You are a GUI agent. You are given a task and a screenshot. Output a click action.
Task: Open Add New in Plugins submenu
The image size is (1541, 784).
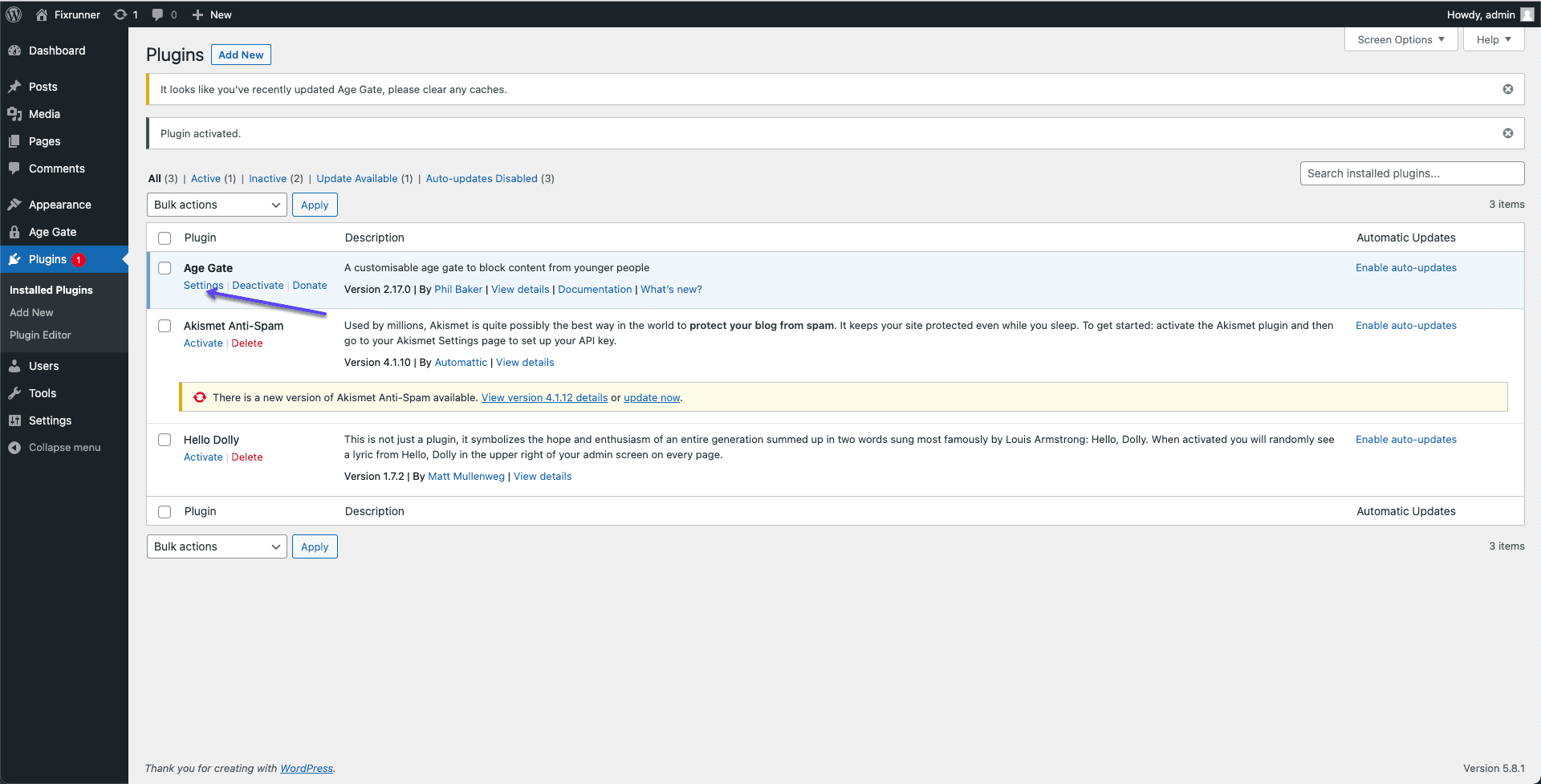click(x=31, y=312)
